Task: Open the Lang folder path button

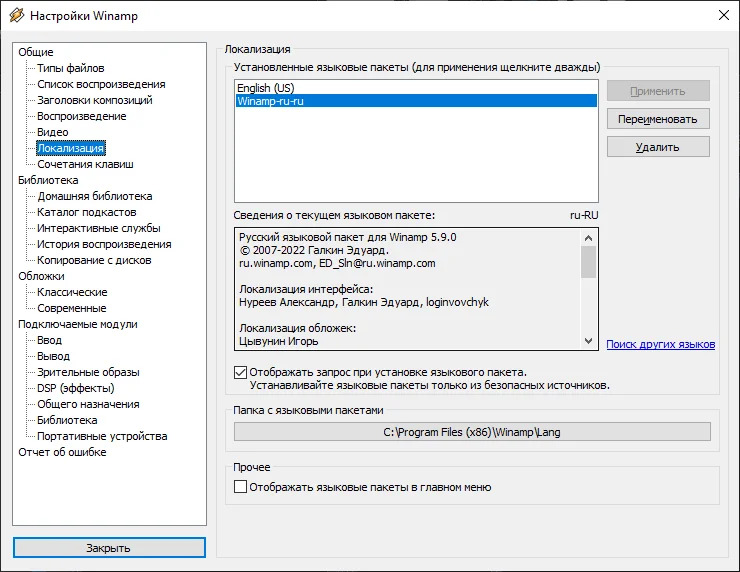Action: (x=472, y=432)
